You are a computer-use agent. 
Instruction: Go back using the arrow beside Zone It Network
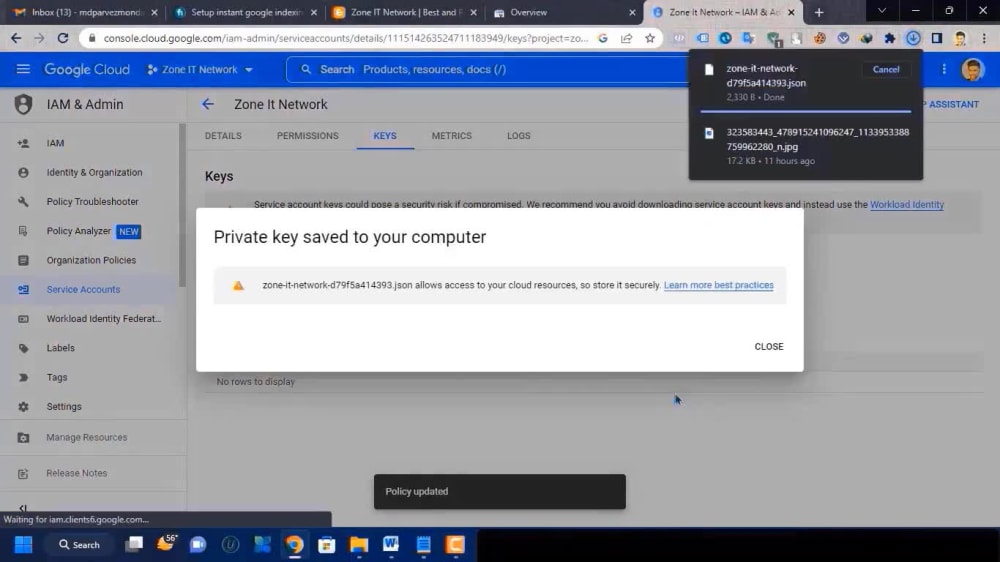point(208,104)
